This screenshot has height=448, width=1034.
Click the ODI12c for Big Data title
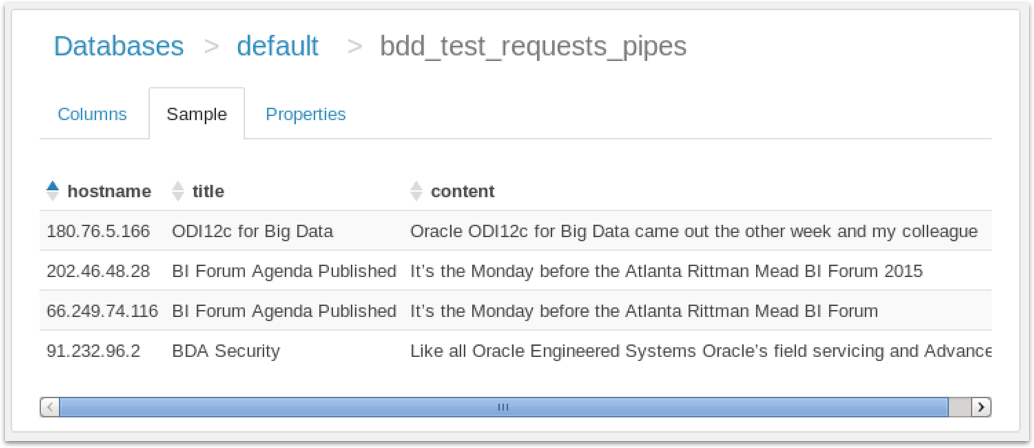[x=252, y=231]
